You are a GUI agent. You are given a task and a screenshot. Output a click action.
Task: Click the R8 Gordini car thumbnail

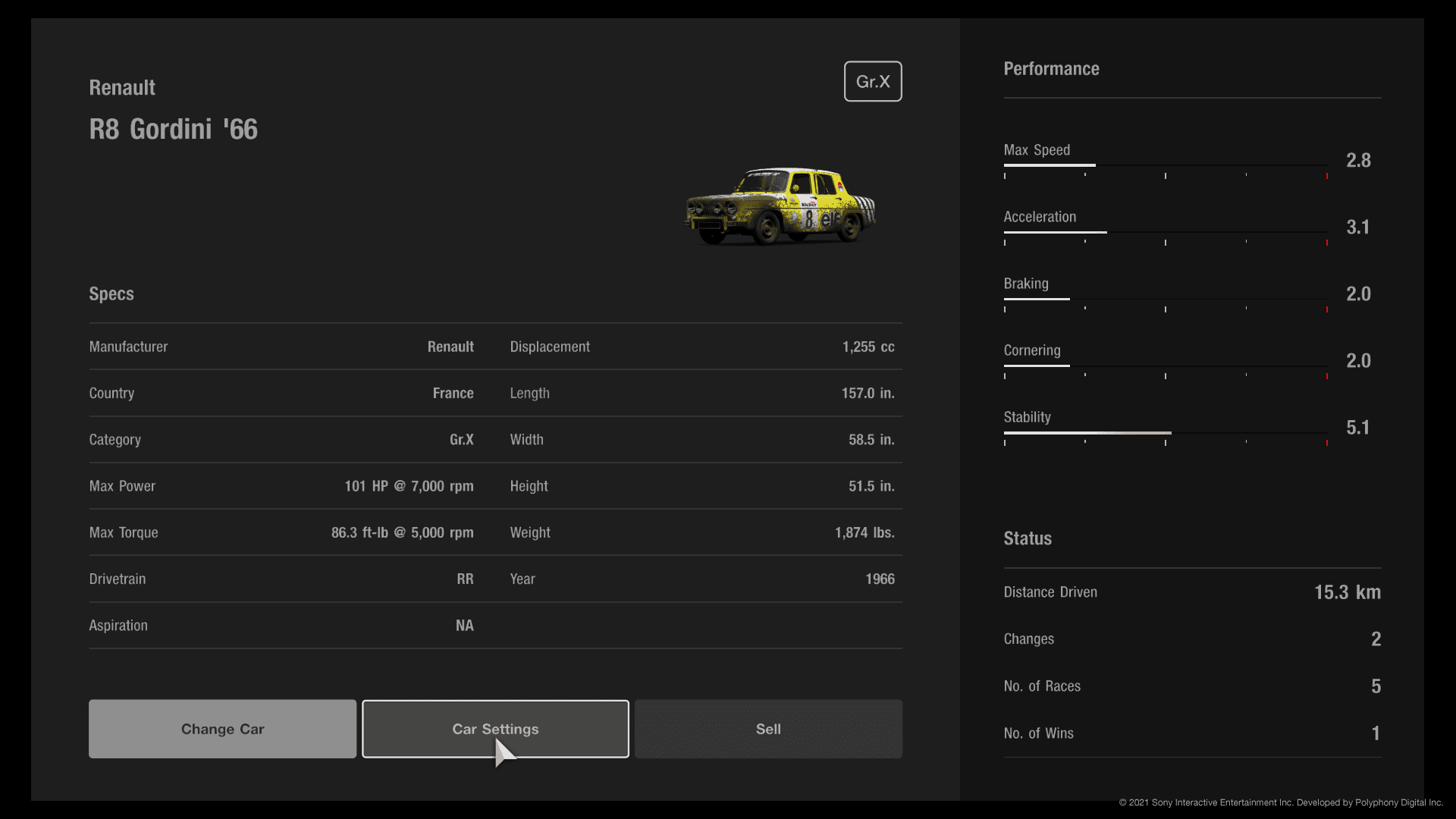pyautogui.click(x=780, y=206)
